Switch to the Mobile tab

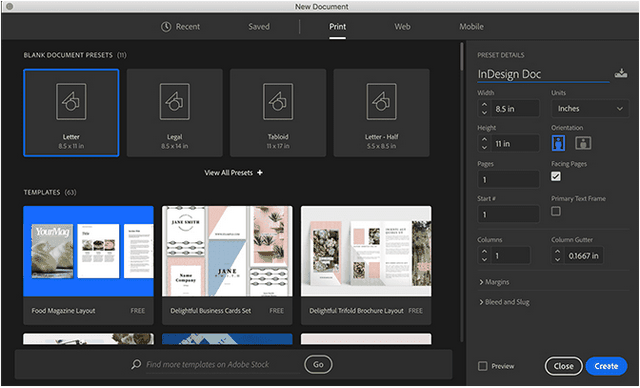click(471, 27)
